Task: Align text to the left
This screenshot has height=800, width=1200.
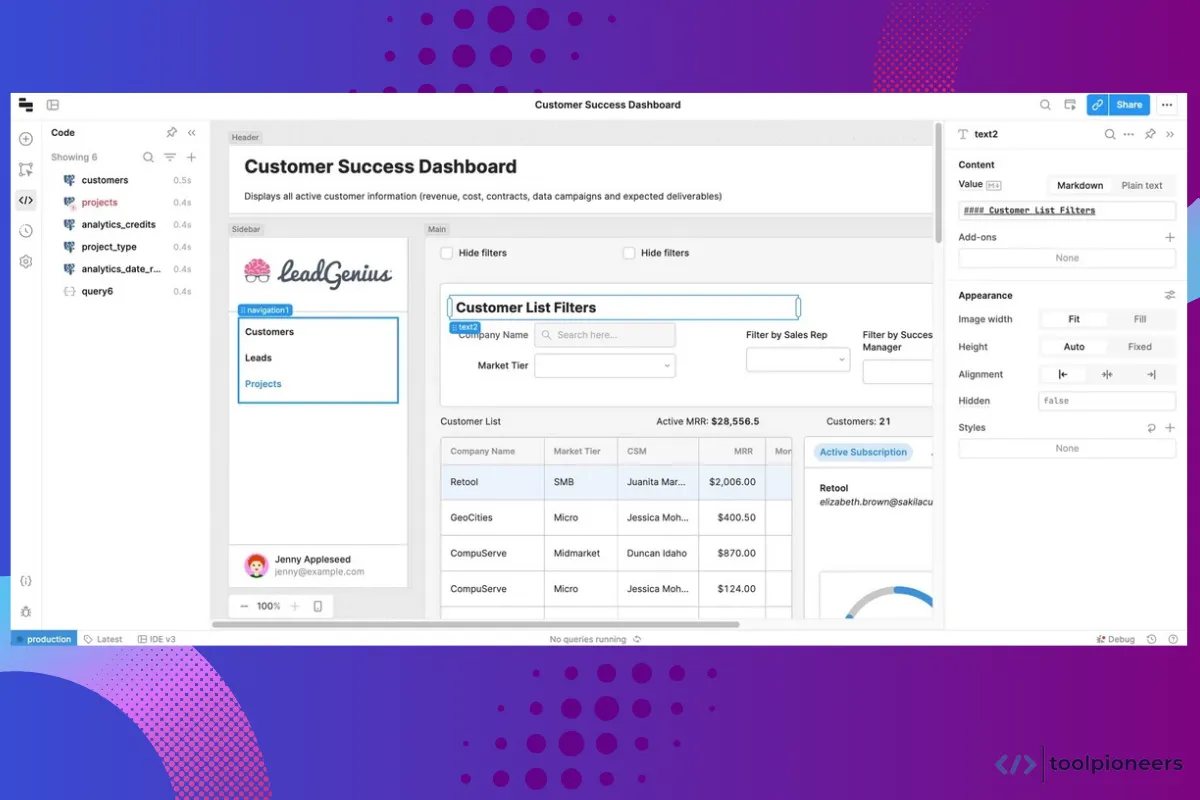Action: pos(1063,375)
